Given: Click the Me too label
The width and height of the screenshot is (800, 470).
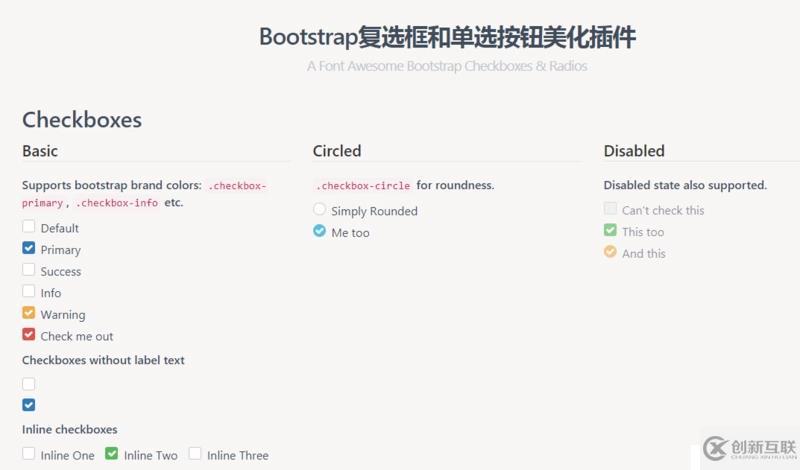Looking at the screenshot, I should 351,233.
